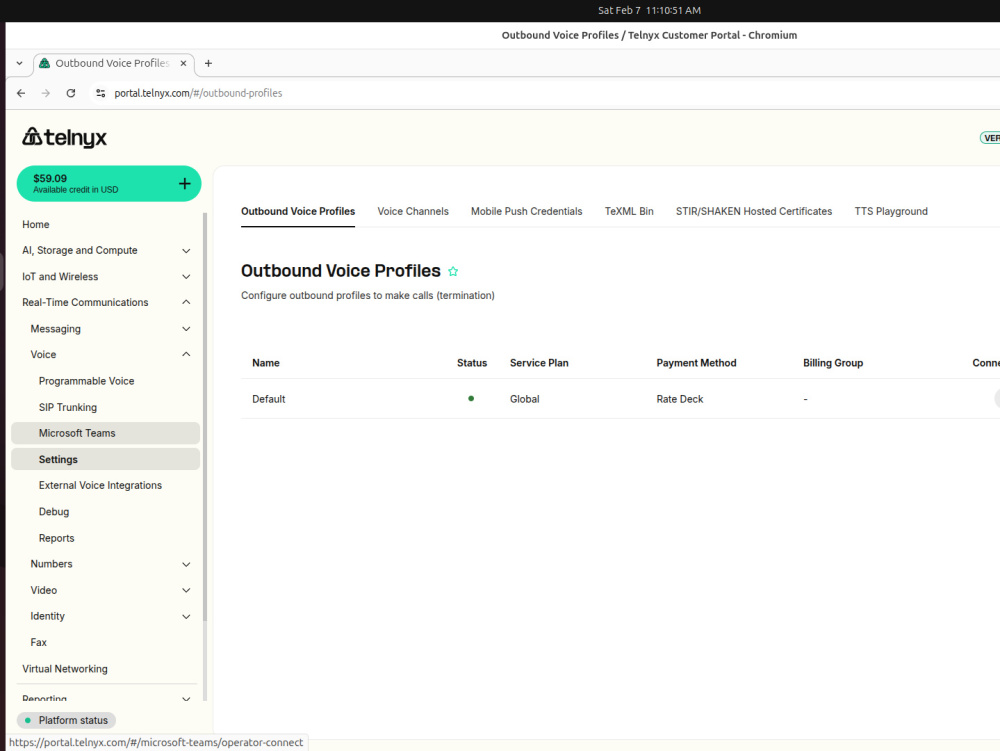Click the Payment Method column header

[696, 363]
